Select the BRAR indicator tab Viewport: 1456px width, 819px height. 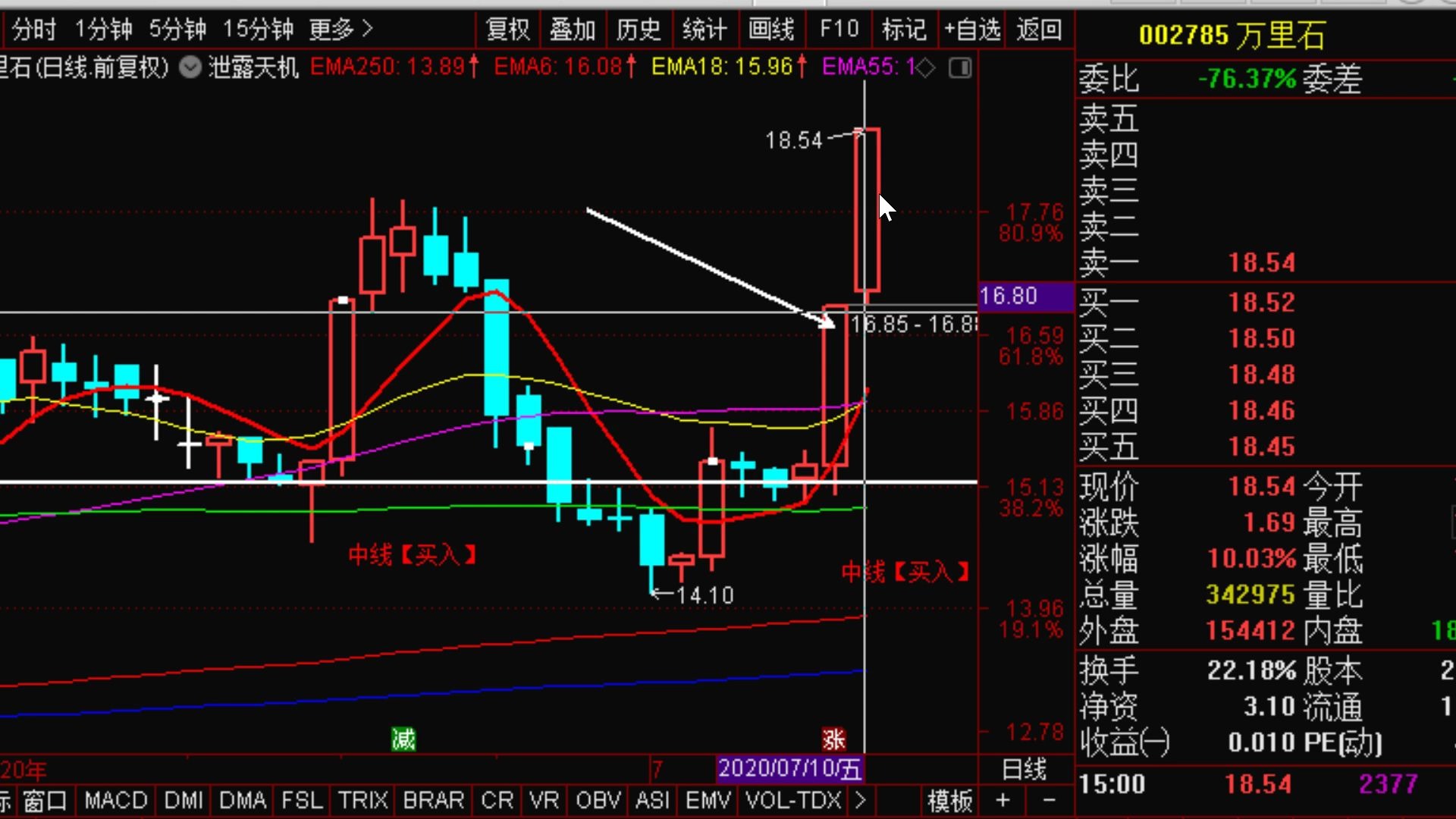click(x=434, y=801)
